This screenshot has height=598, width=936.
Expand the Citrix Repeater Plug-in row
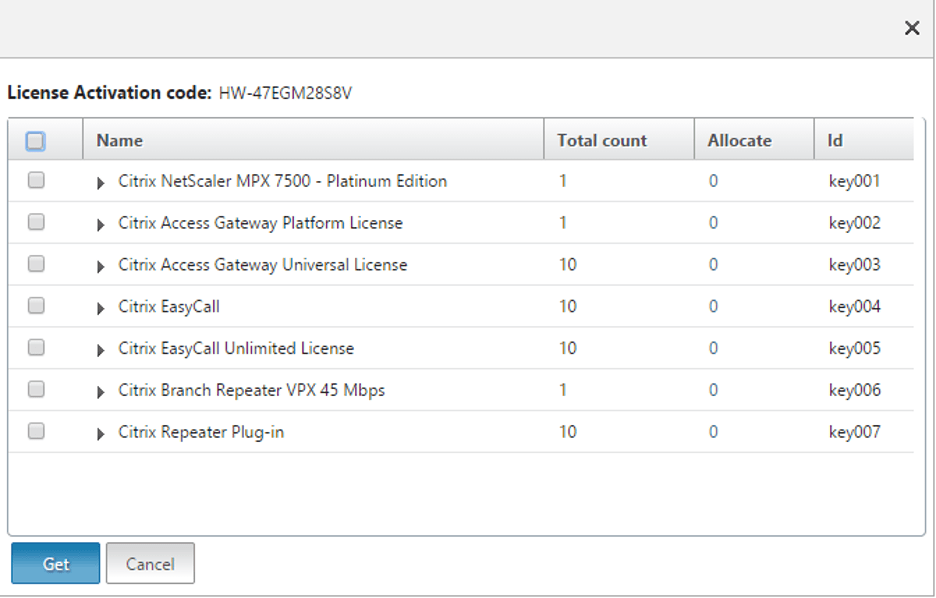click(x=100, y=432)
